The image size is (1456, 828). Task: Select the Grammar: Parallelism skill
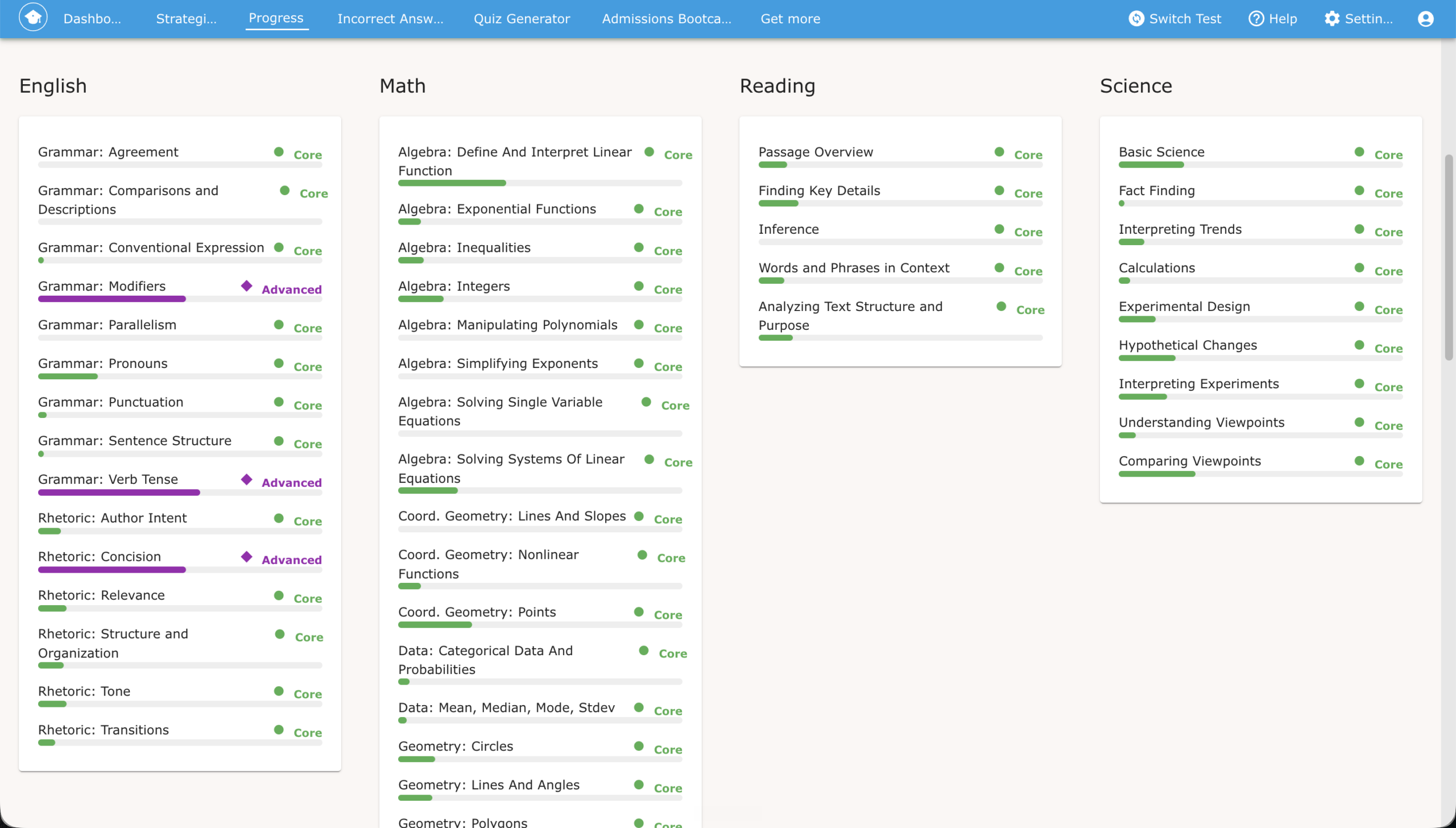point(107,325)
